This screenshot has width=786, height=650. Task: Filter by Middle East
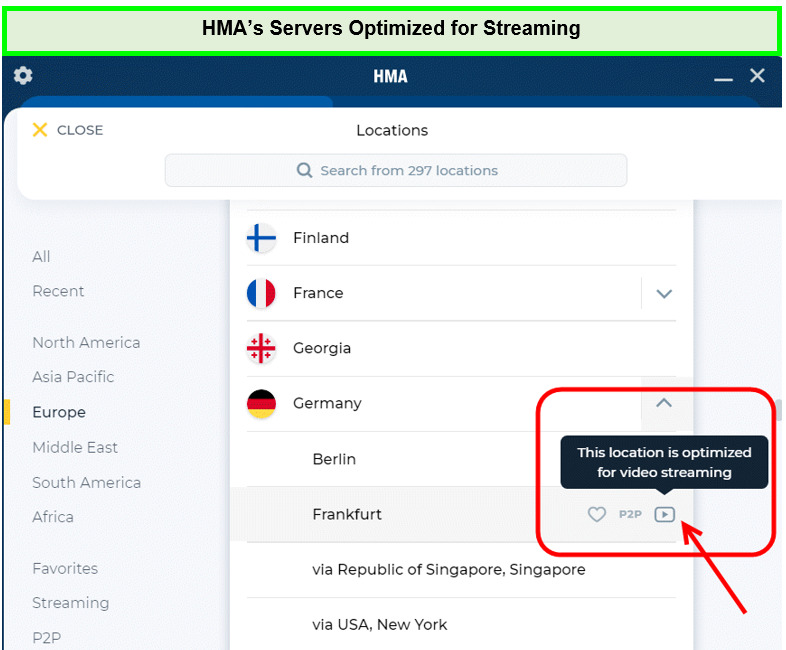(75, 447)
